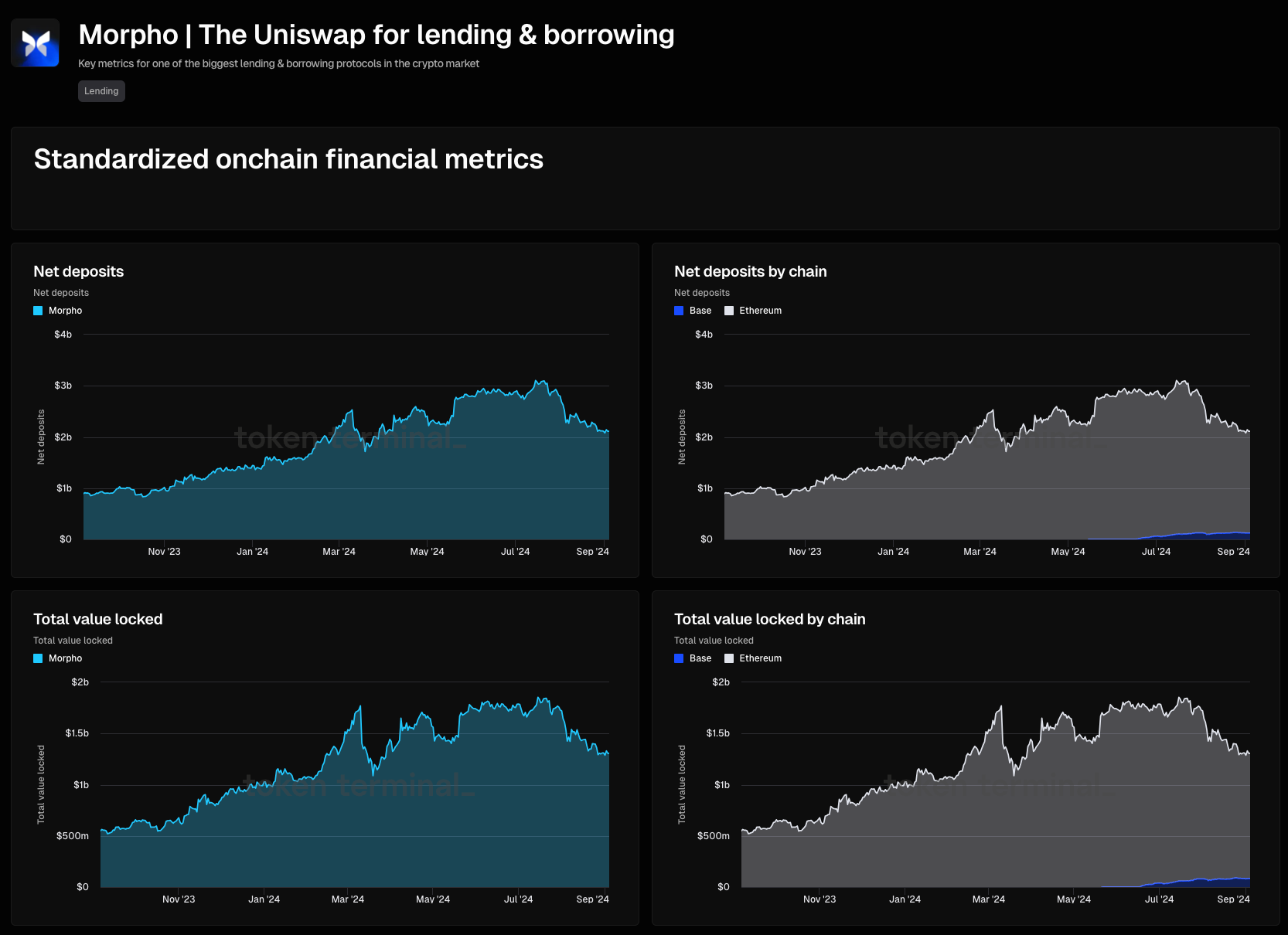Click Mar '24 on Total value locked x-axis

[347, 899]
